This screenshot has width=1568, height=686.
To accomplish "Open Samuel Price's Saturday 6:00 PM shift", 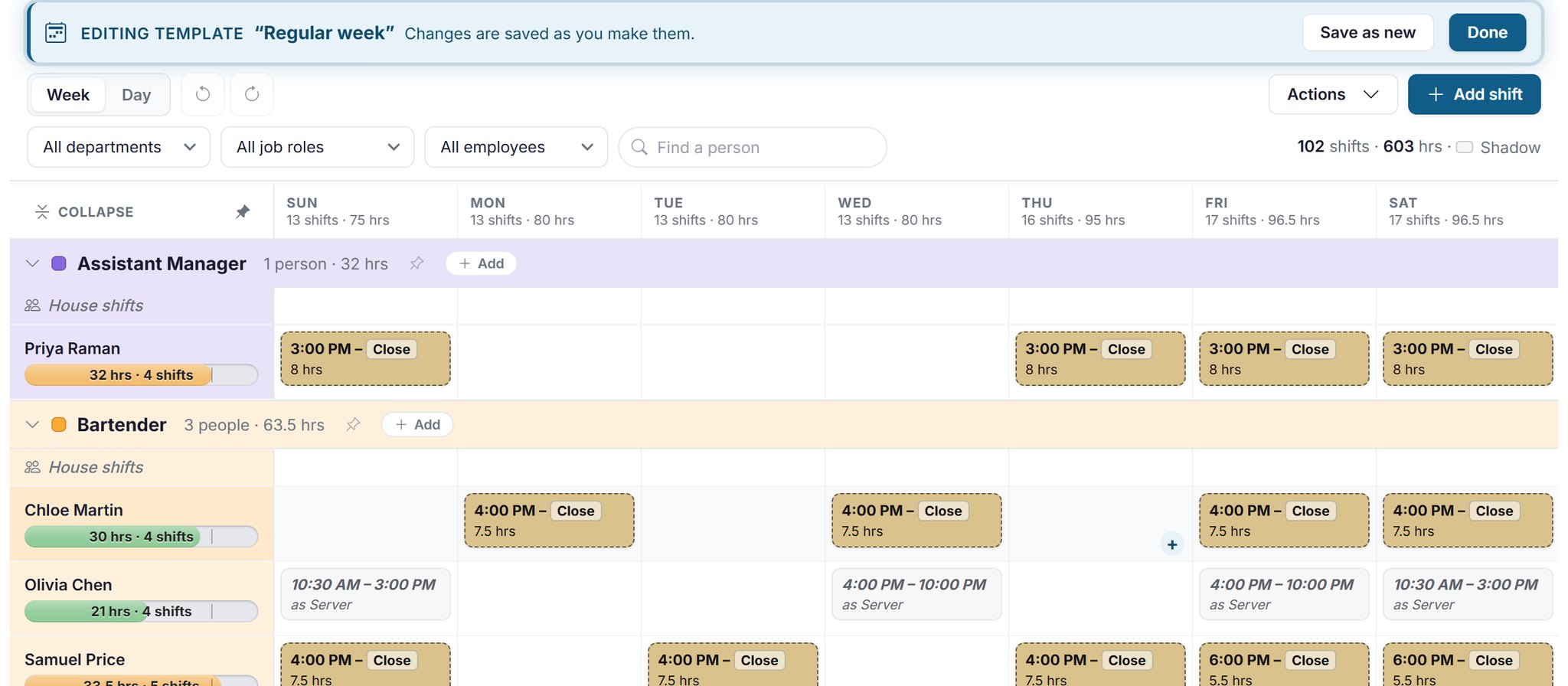I will (x=1468, y=665).
